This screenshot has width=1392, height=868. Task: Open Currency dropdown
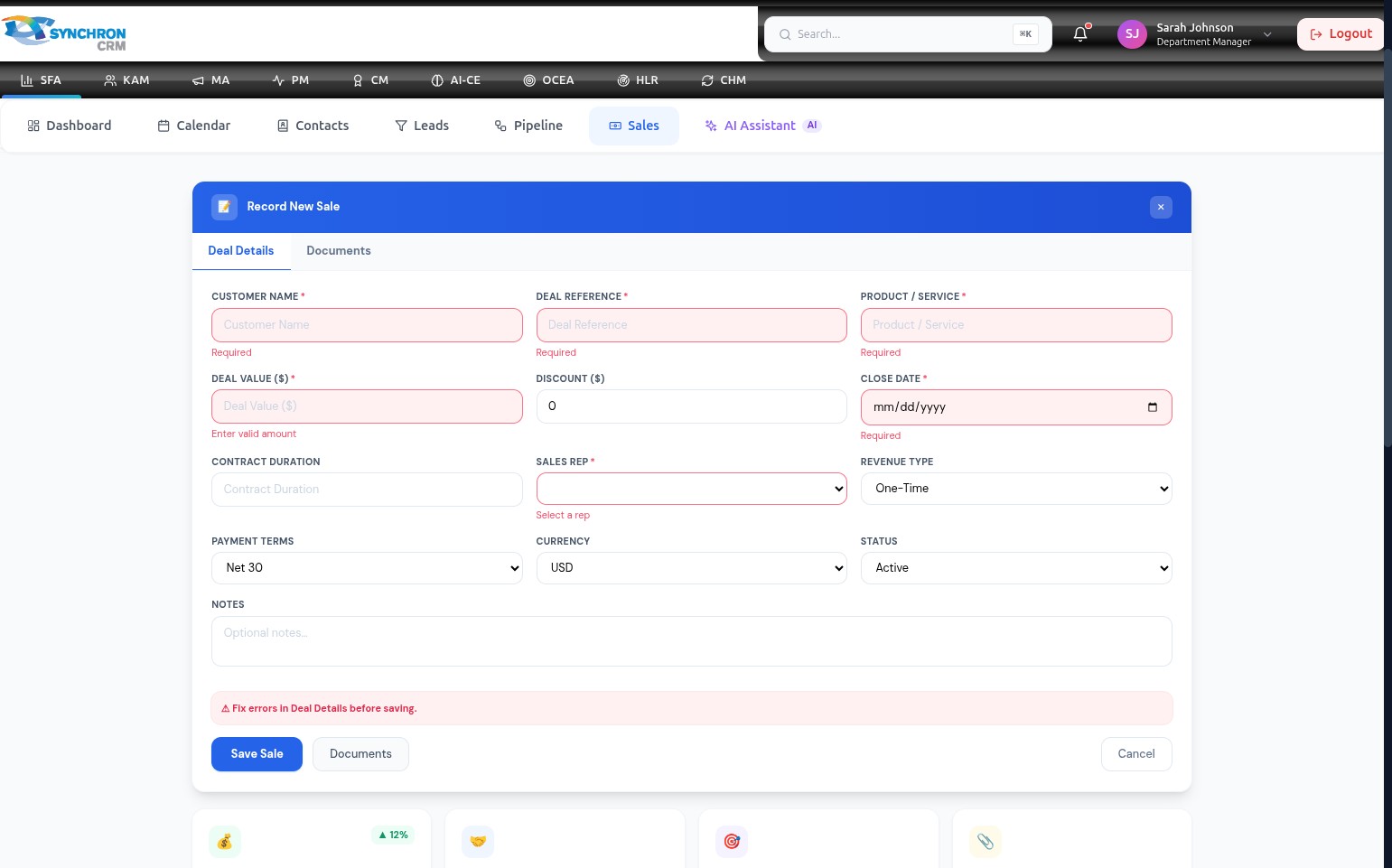point(692,568)
